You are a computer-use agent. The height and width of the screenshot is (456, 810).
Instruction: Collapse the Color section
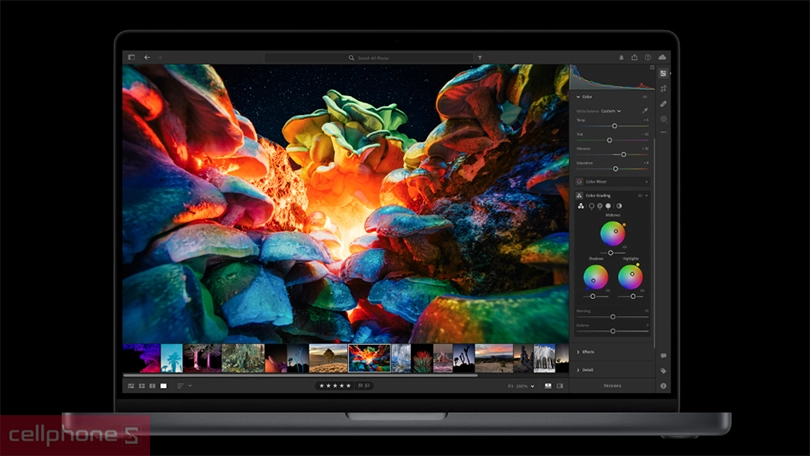tap(579, 97)
